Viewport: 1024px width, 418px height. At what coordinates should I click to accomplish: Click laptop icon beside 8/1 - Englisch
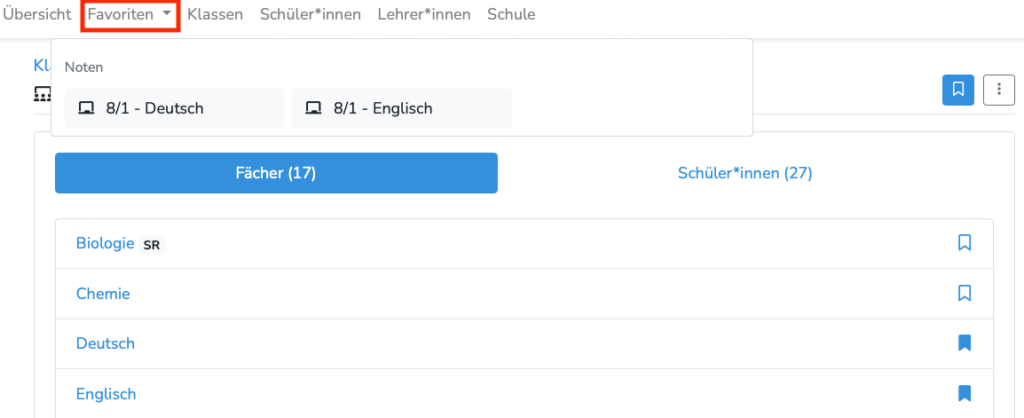(313, 108)
